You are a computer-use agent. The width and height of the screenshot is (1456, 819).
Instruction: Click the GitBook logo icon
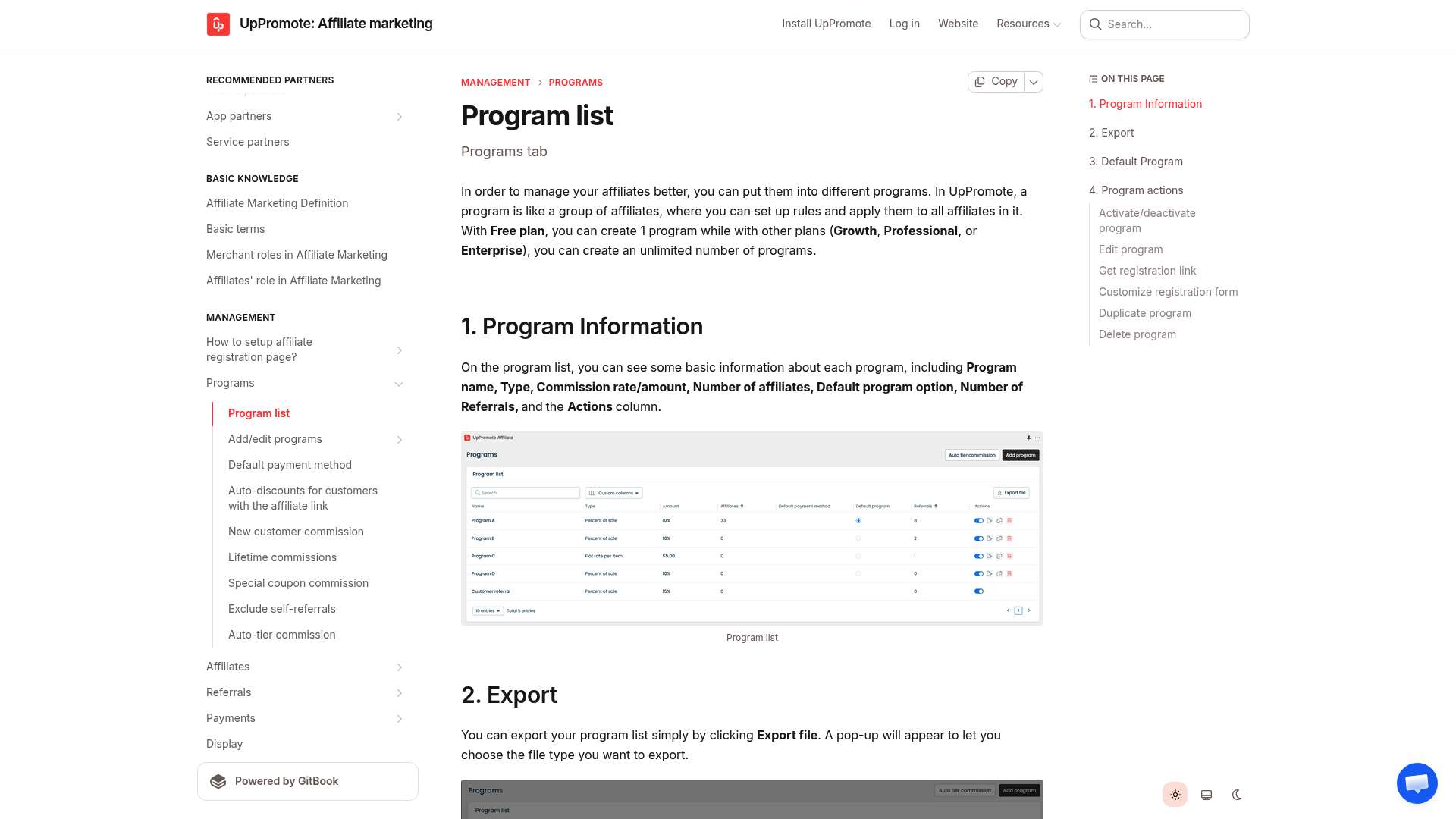(218, 781)
